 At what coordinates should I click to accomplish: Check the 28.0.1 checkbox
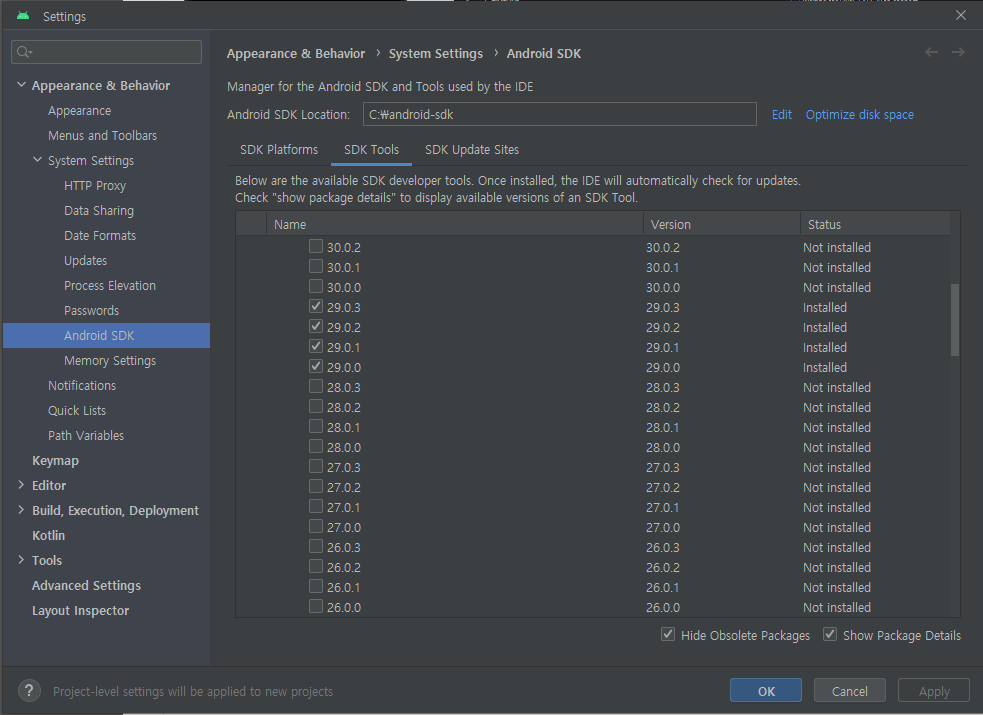pyautogui.click(x=316, y=427)
